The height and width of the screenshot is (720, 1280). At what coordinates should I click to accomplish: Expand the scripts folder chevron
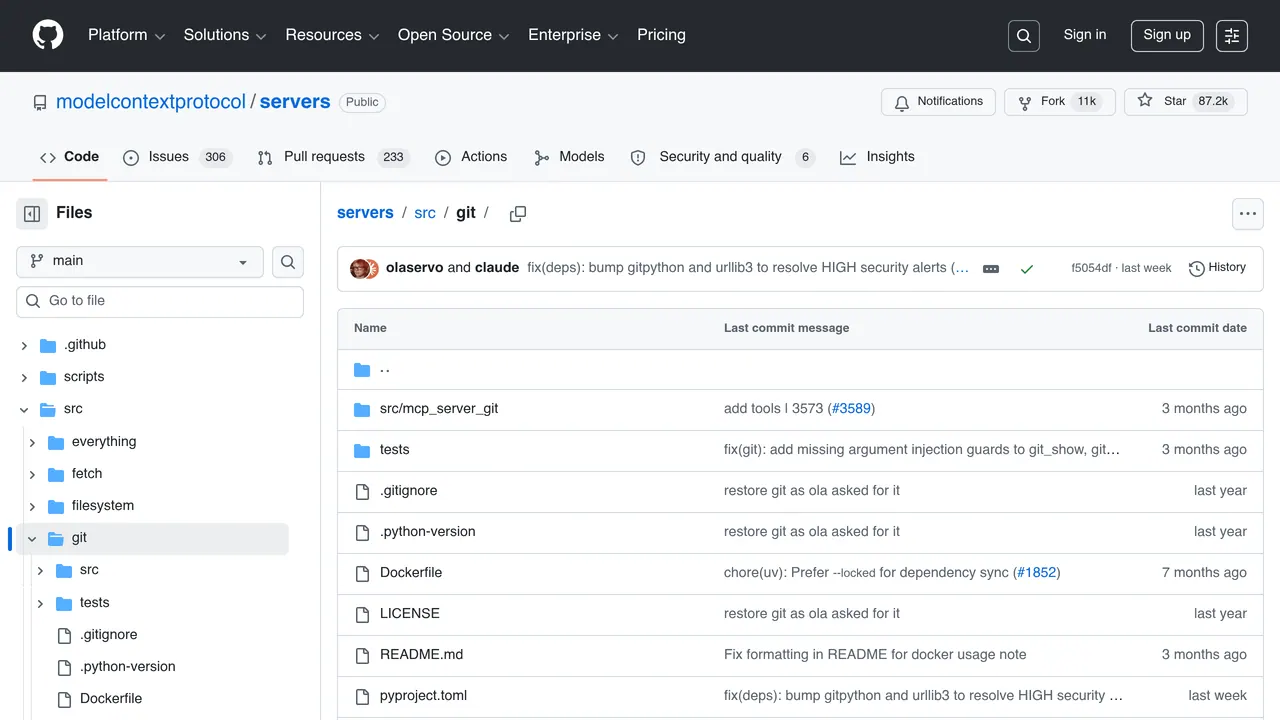[x=24, y=378]
